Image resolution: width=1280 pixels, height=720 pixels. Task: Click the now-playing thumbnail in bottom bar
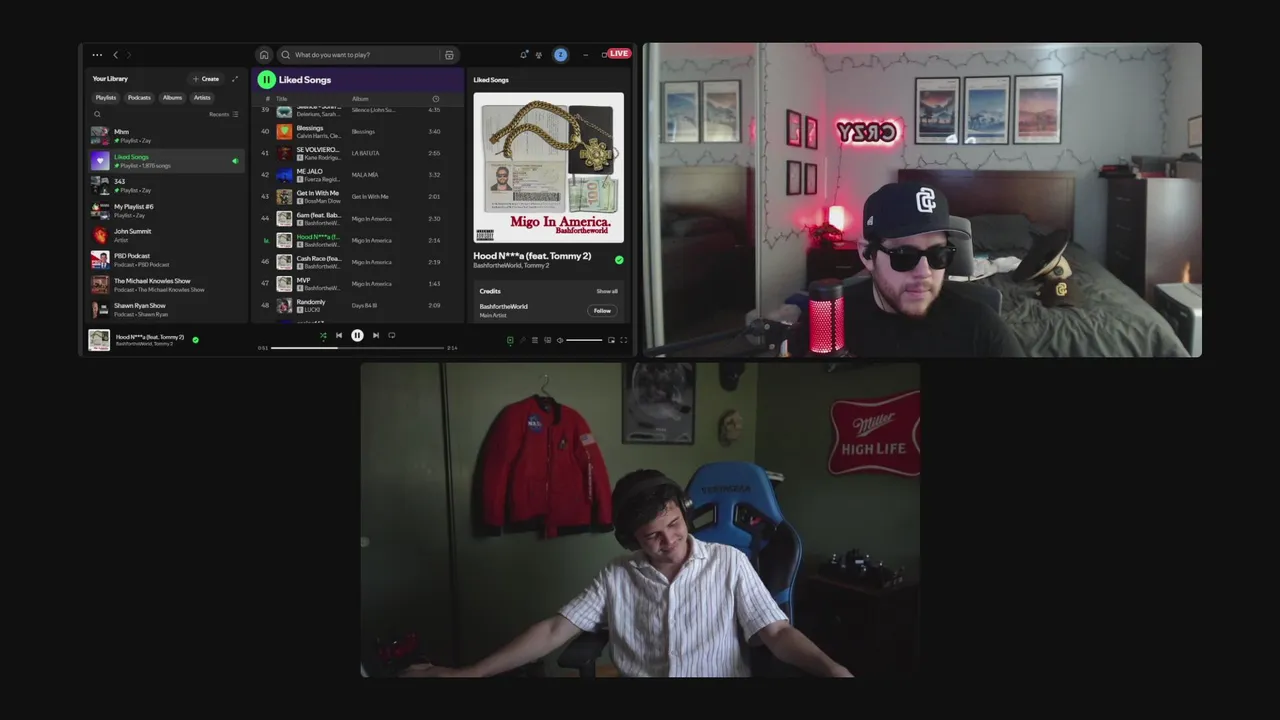coord(99,340)
